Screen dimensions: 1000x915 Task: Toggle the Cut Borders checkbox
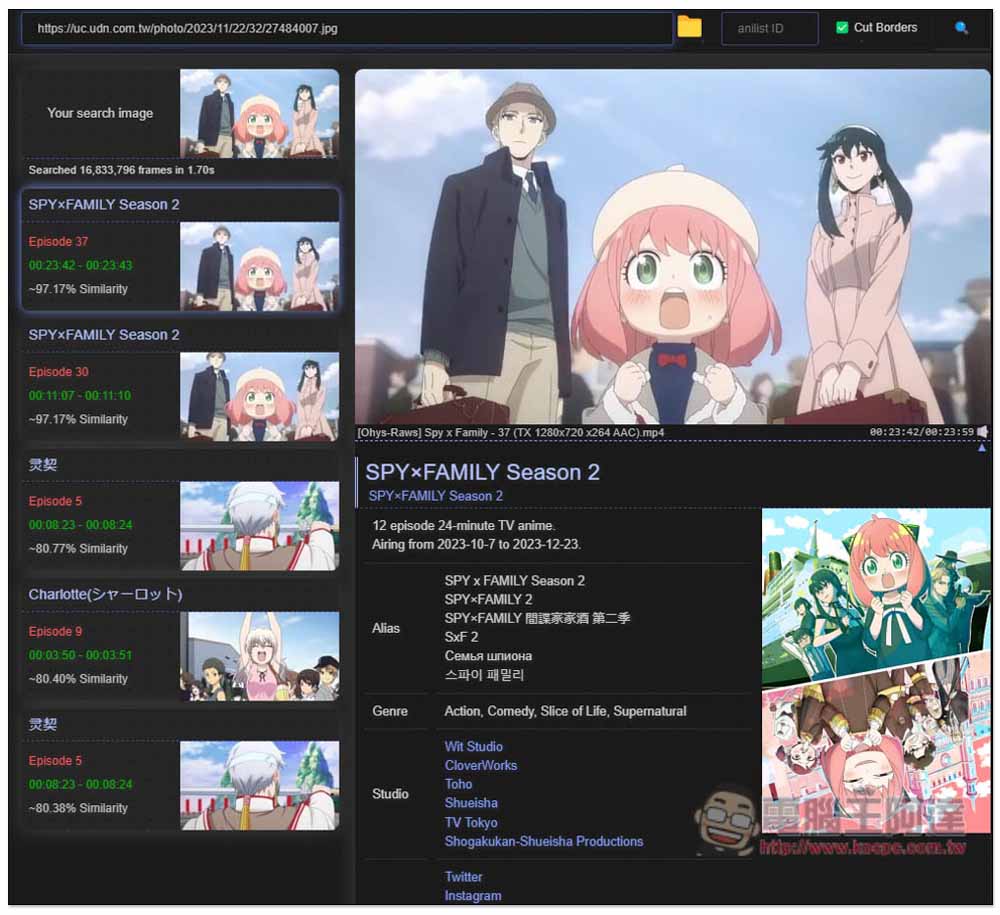pos(842,27)
